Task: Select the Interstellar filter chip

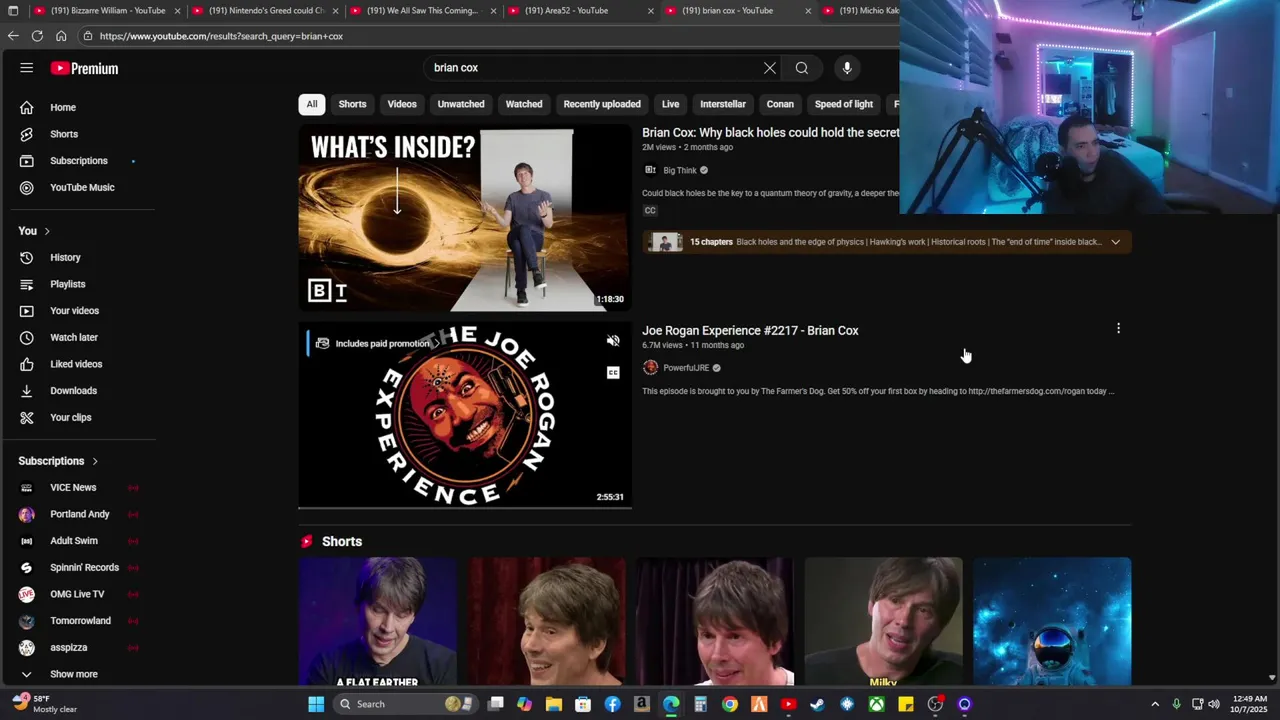Action: pos(723,104)
